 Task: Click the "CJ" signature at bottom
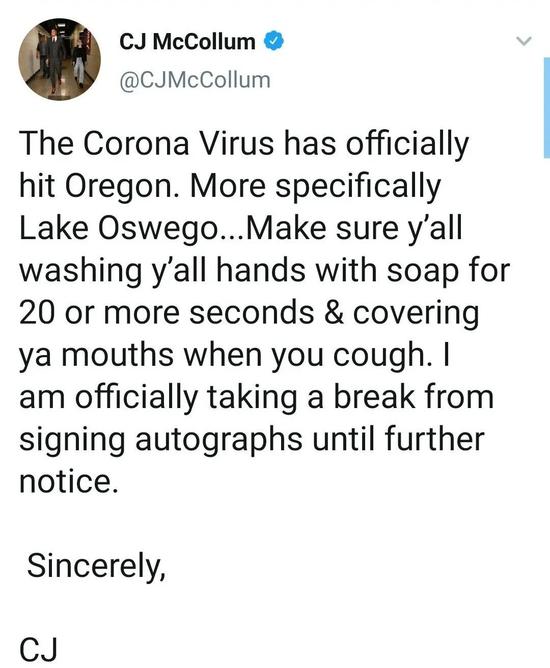click(38, 650)
